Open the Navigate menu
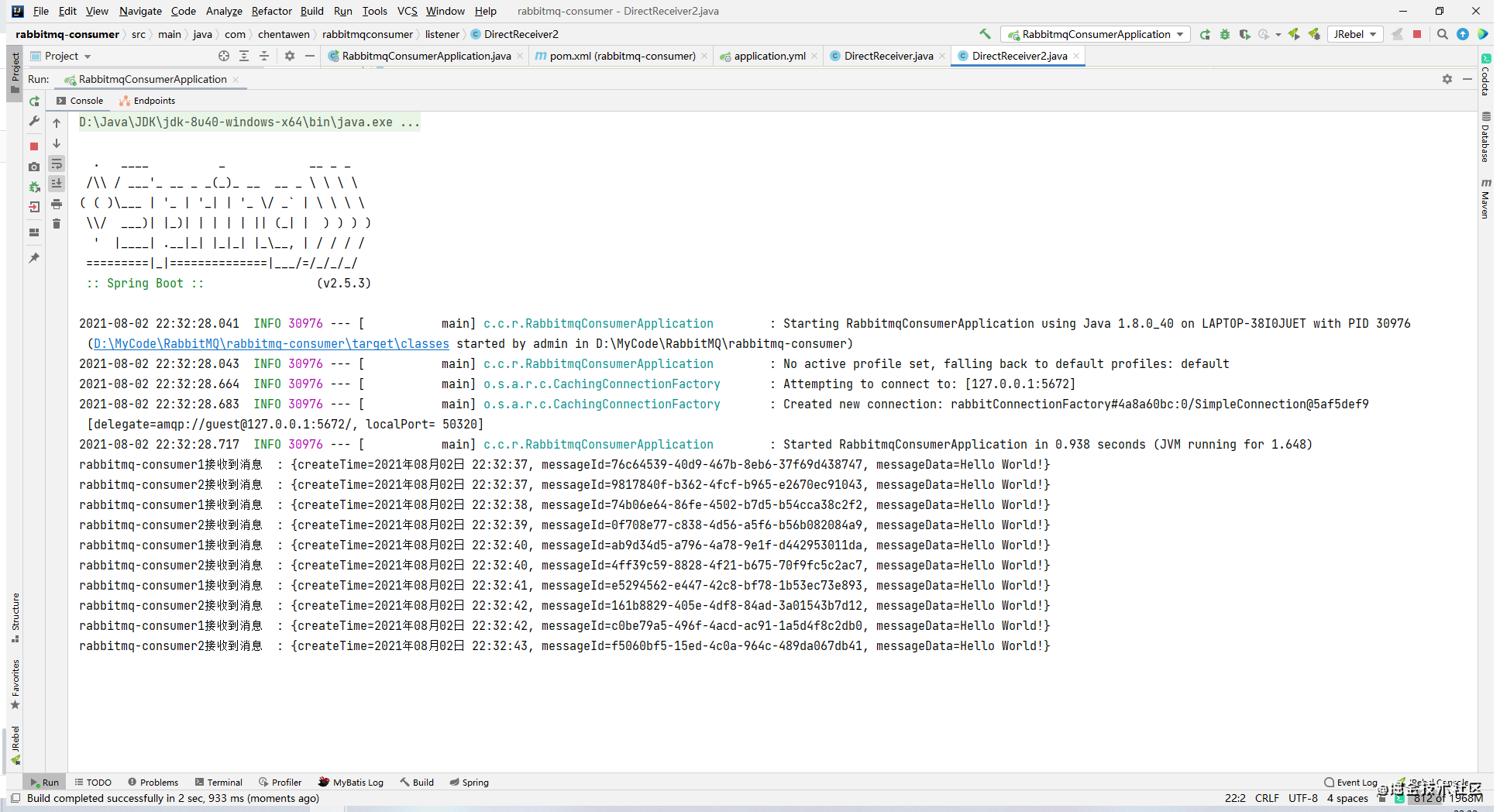This screenshot has width=1500, height=812. [x=140, y=11]
